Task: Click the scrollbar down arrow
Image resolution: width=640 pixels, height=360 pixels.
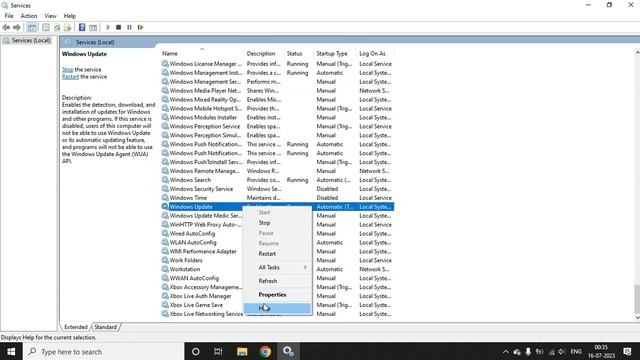Action: (637, 318)
